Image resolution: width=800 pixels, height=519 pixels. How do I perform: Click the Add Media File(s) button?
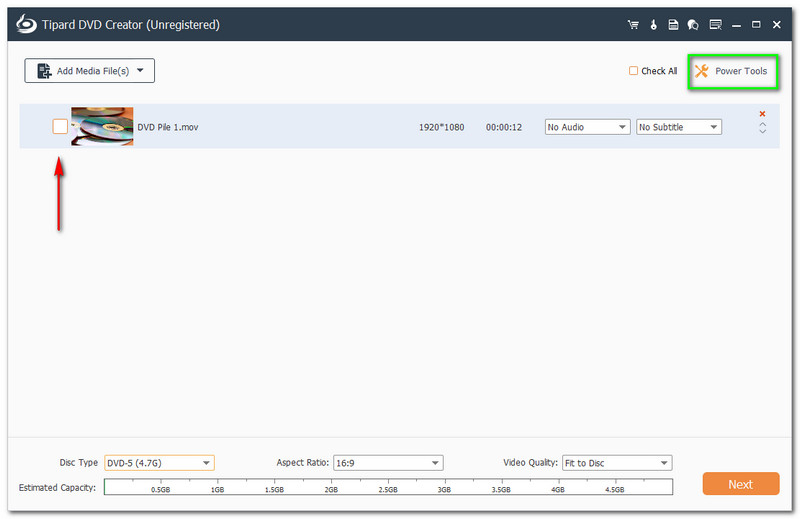[x=89, y=70]
